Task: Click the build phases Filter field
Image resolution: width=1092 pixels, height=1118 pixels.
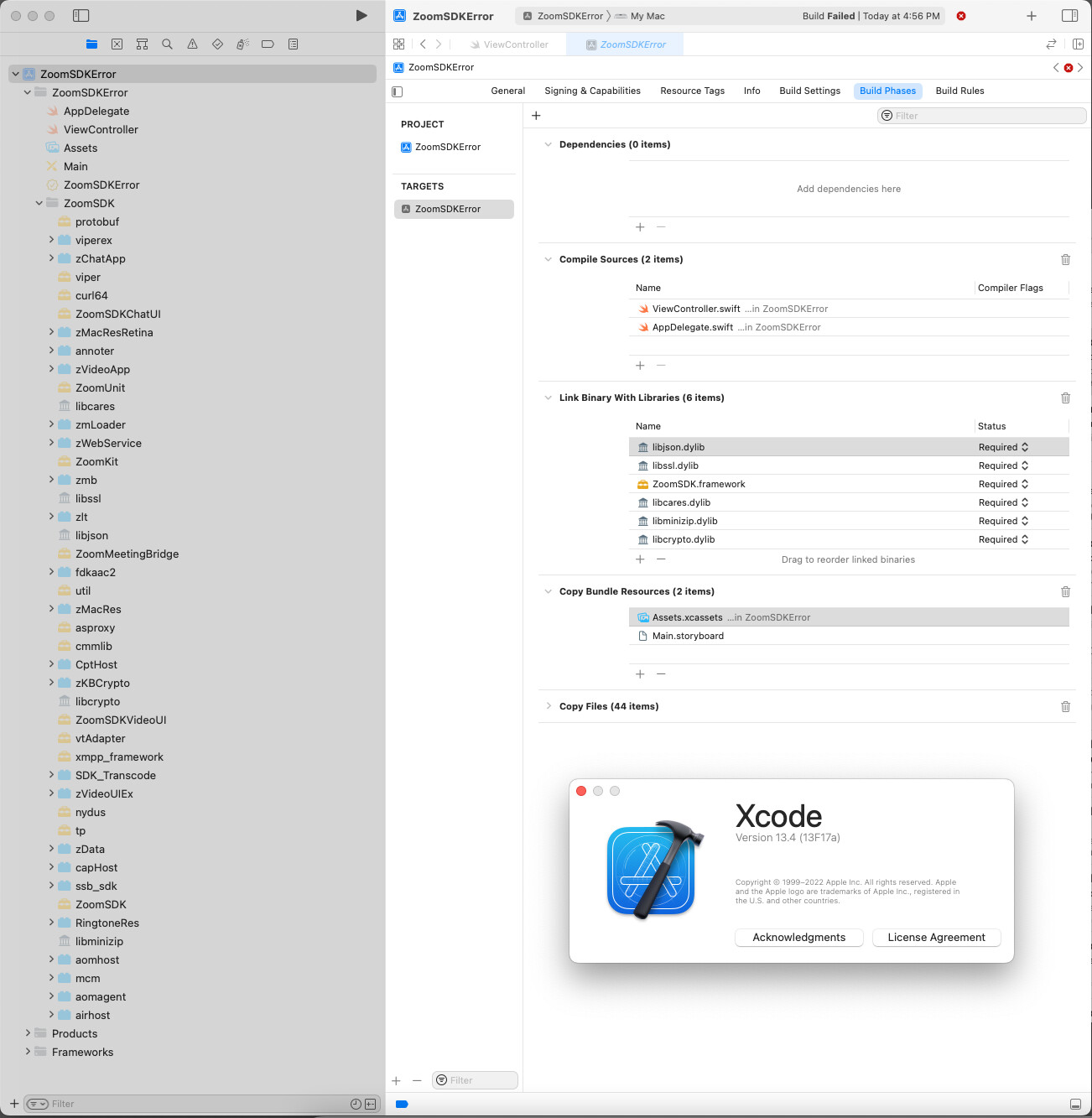Action: (981, 116)
